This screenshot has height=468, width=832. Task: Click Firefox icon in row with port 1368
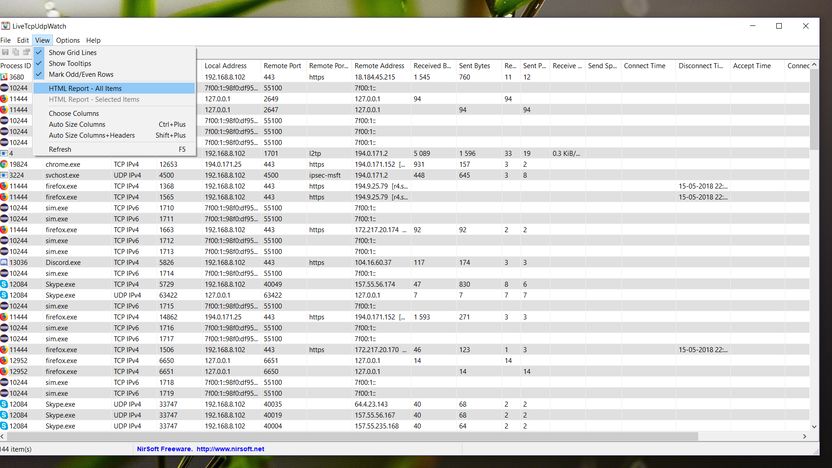4,186
